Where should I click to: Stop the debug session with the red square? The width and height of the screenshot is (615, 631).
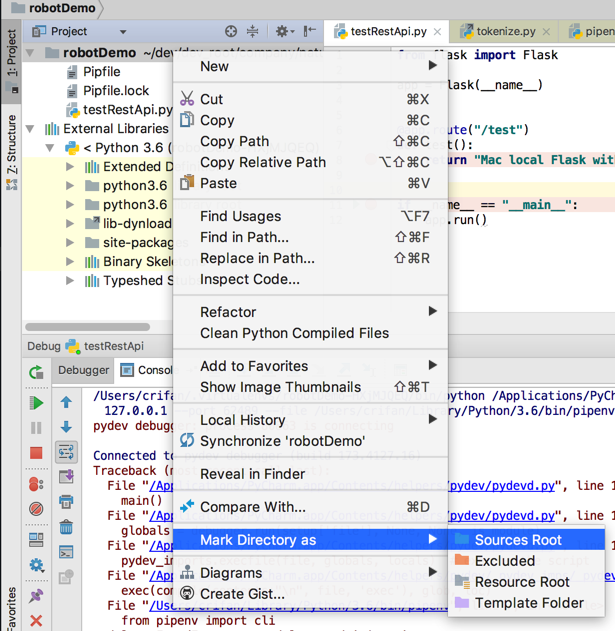pos(36,453)
